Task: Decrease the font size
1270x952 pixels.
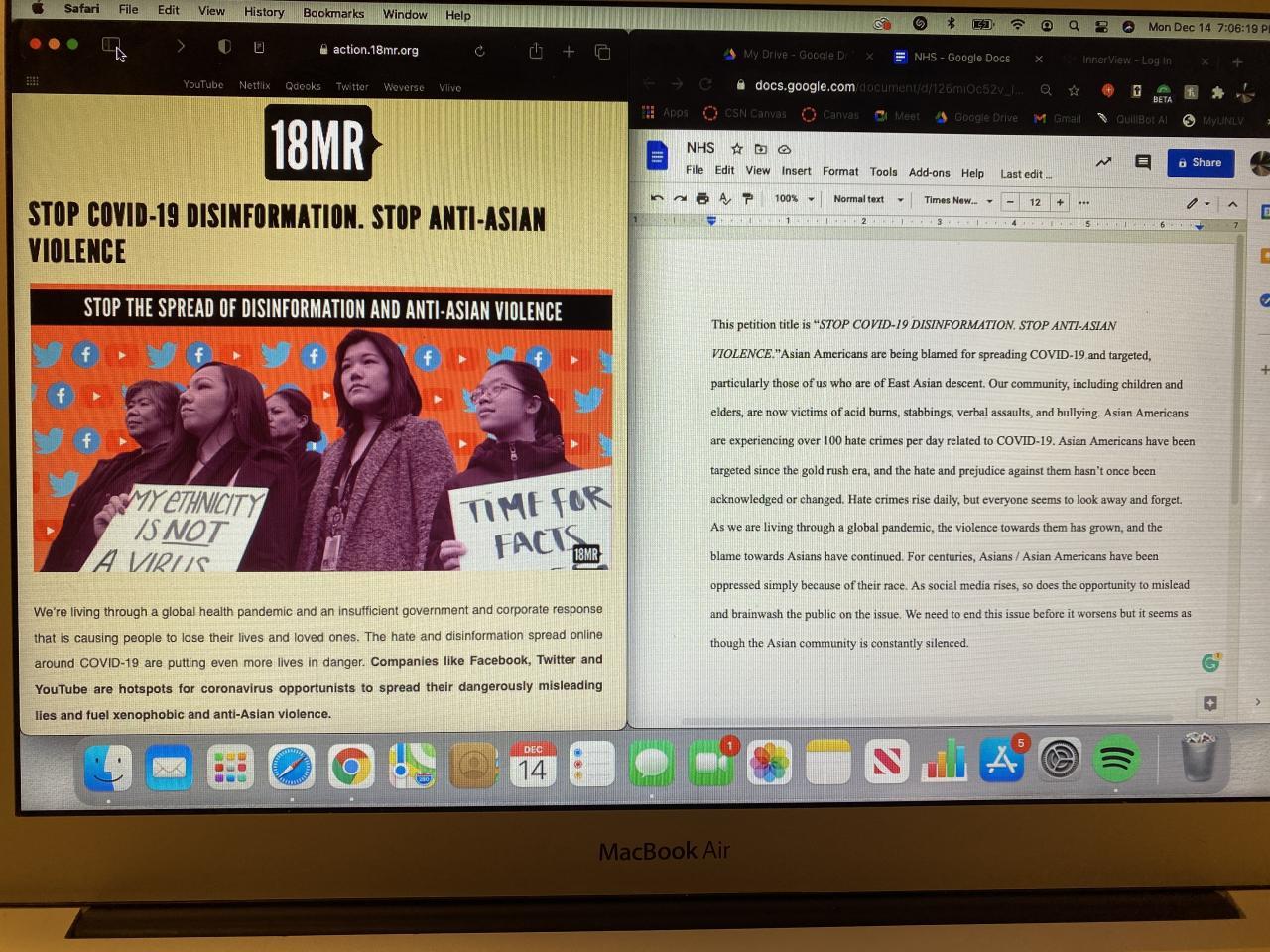Action: coord(1010,202)
